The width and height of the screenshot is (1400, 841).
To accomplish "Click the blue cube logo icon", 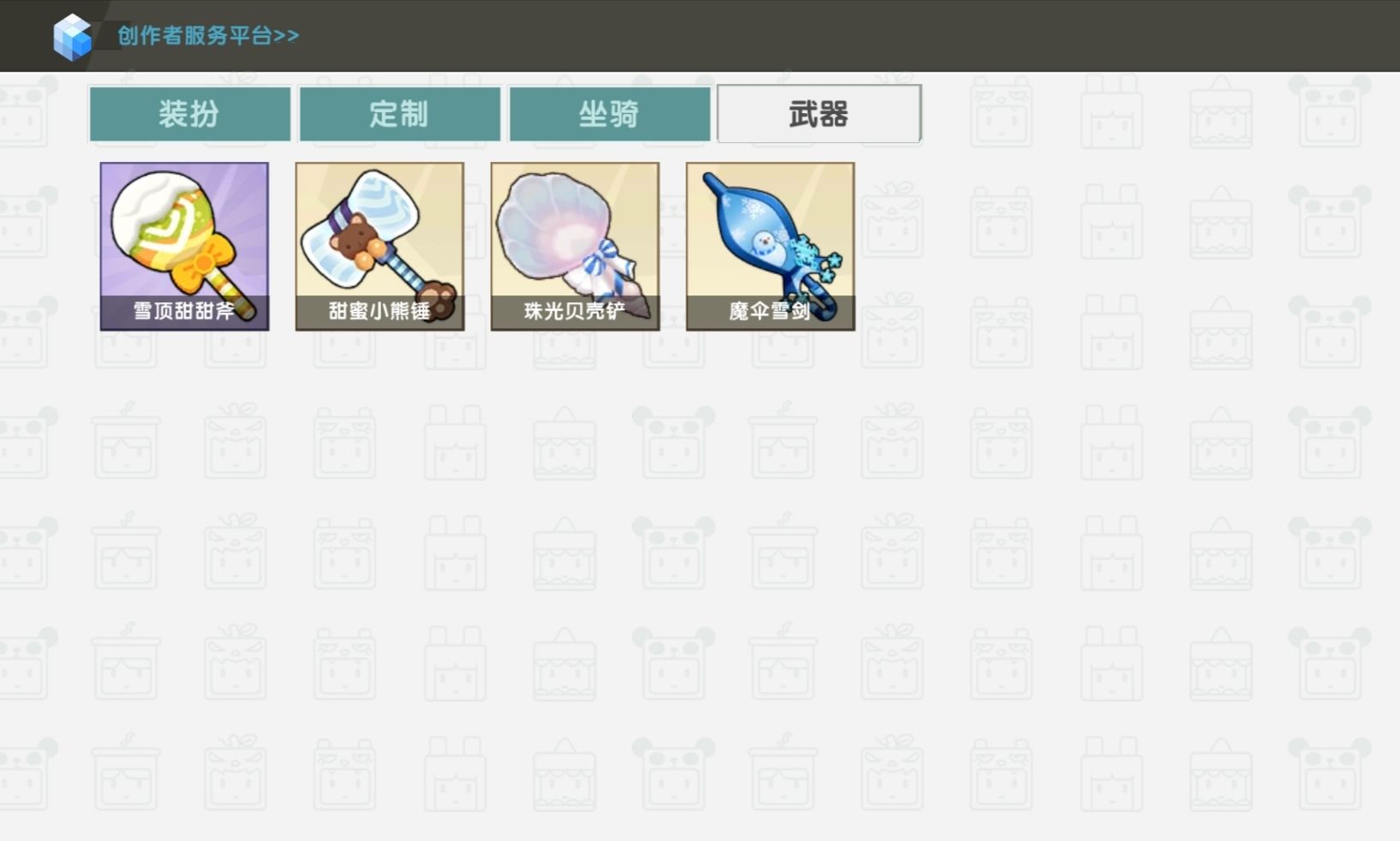I will [x=73, y=37].
